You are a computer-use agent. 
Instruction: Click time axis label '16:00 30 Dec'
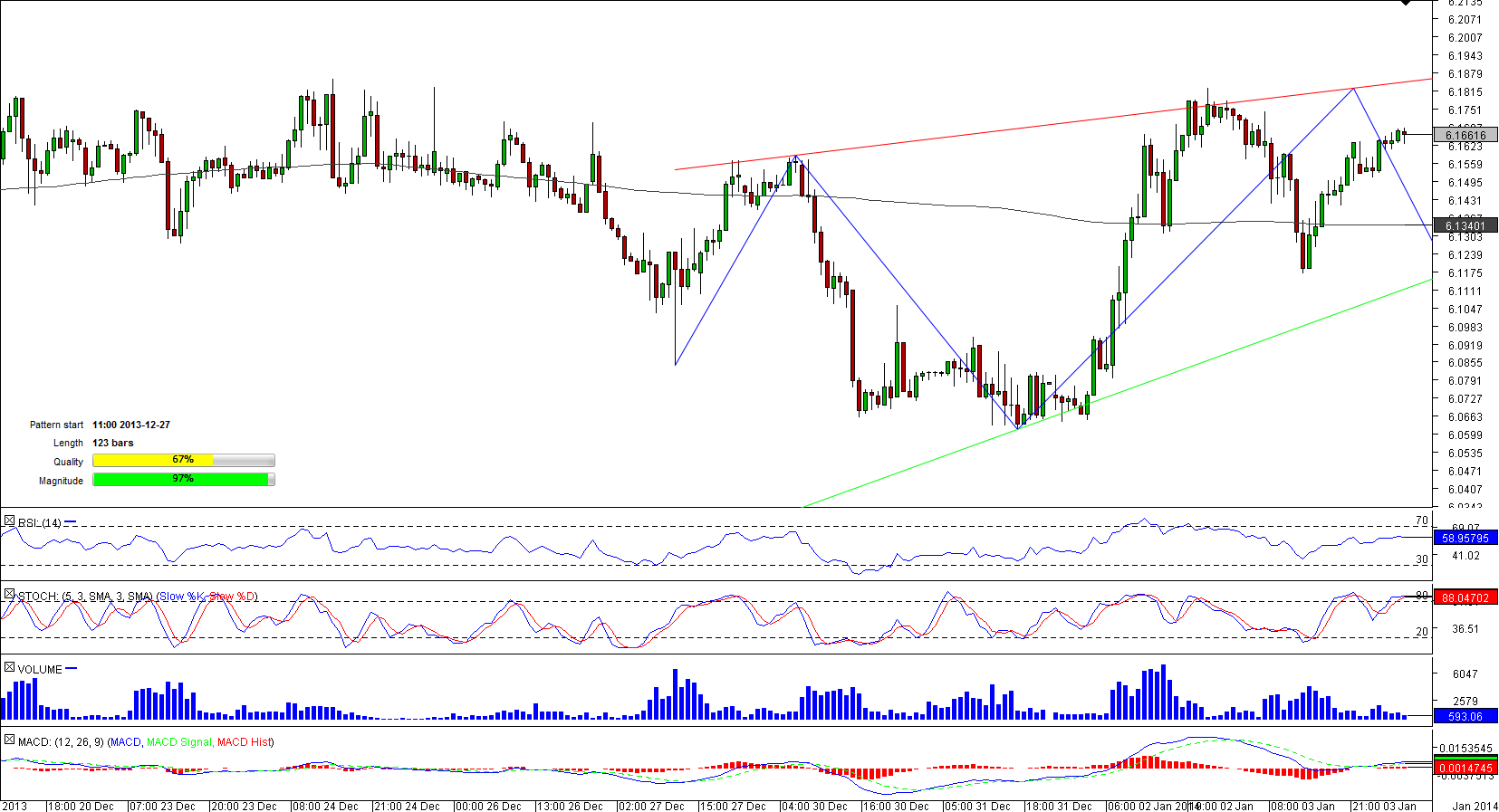click(x=896, y=806)
